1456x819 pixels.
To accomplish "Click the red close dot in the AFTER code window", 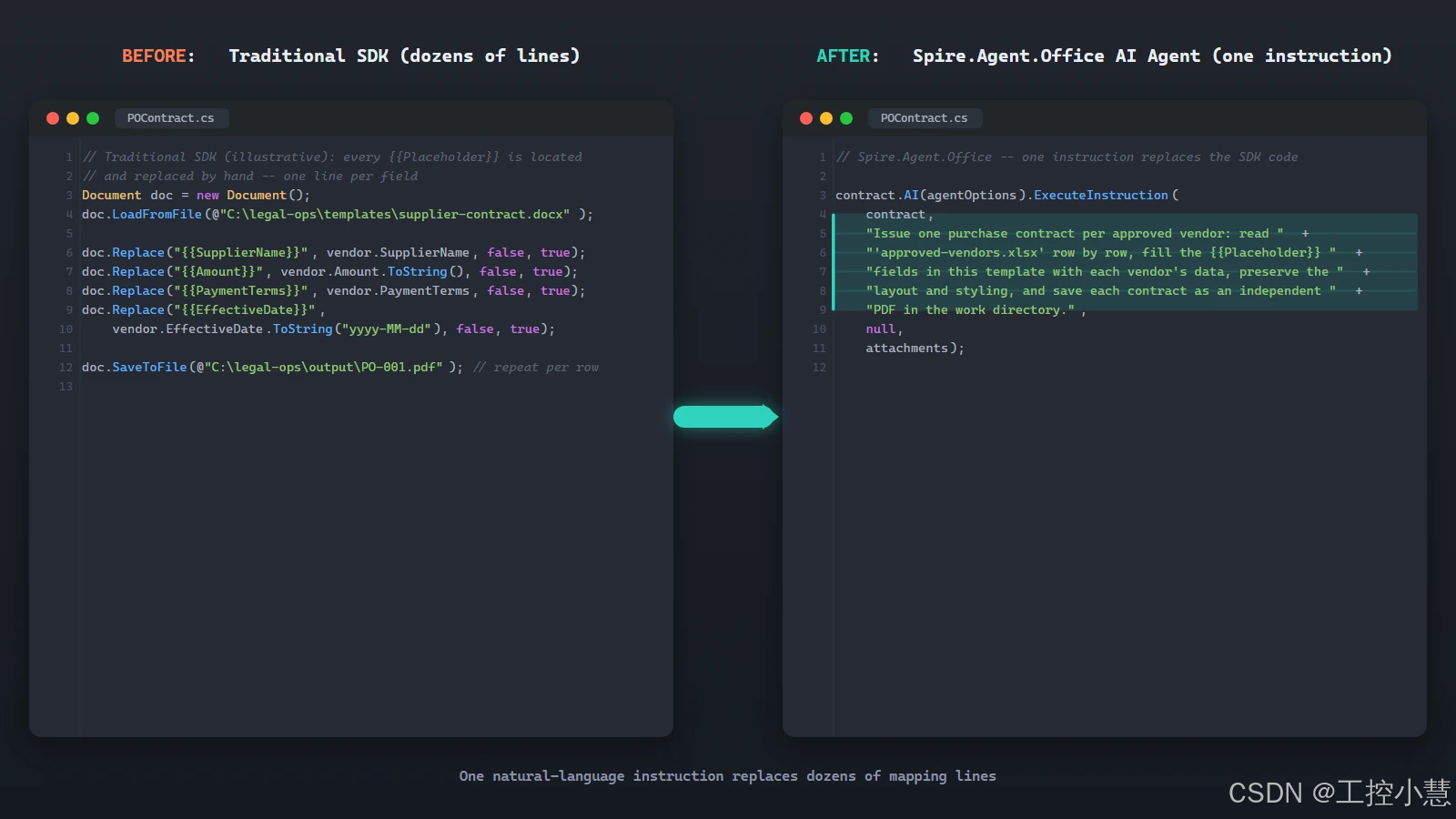I will (x=806, y=118).
